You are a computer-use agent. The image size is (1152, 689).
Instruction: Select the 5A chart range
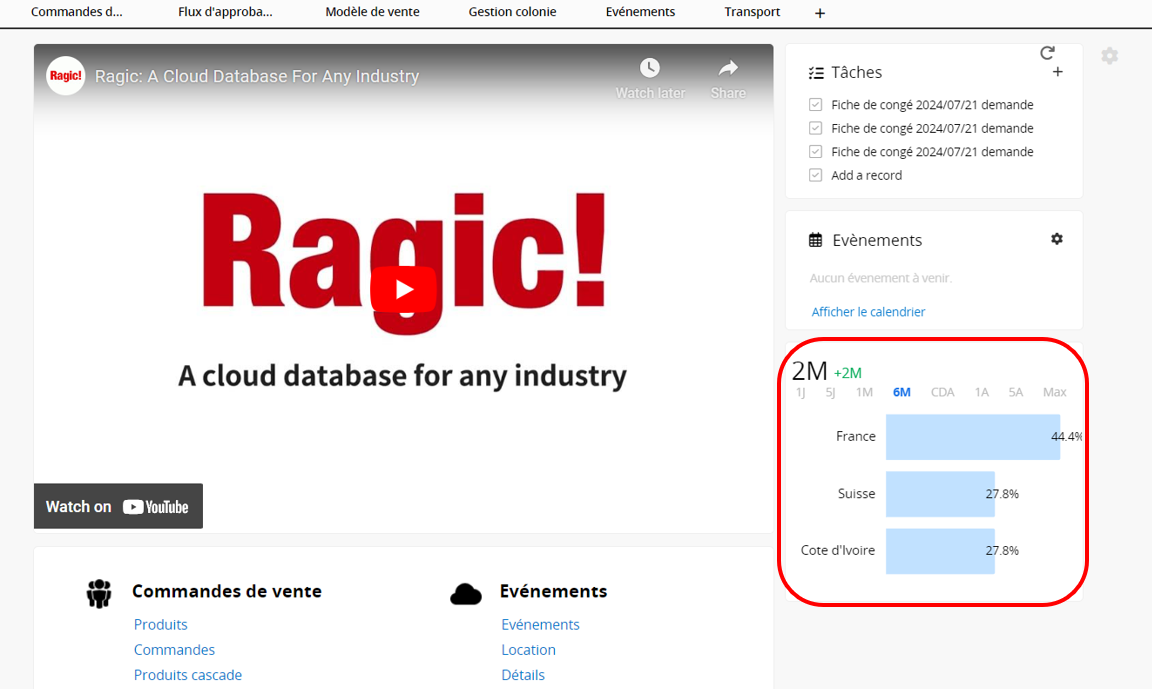click(x=1015, y=392)
